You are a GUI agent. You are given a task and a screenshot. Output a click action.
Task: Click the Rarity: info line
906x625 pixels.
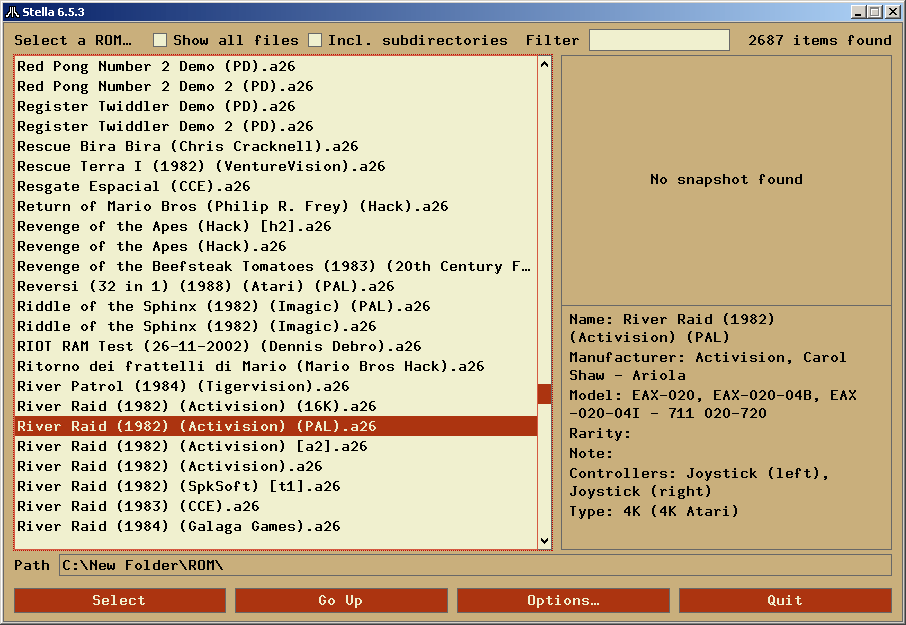pyautogui.click(x=600, y=434)
